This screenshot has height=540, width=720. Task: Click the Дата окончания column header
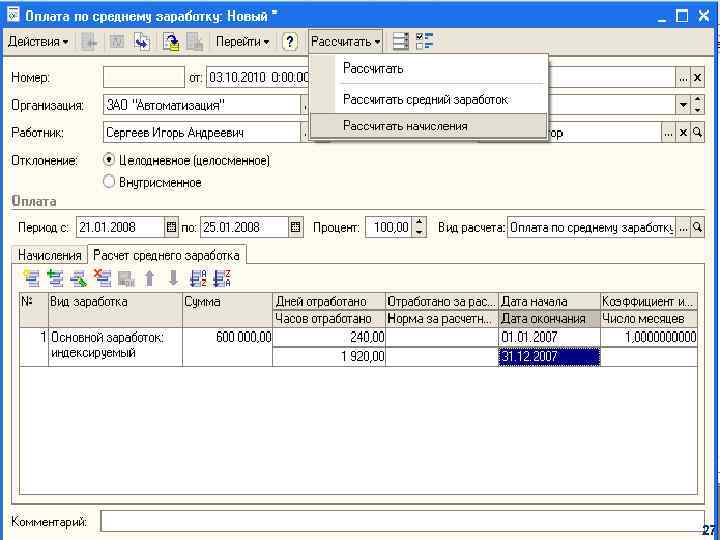(550, 319)
